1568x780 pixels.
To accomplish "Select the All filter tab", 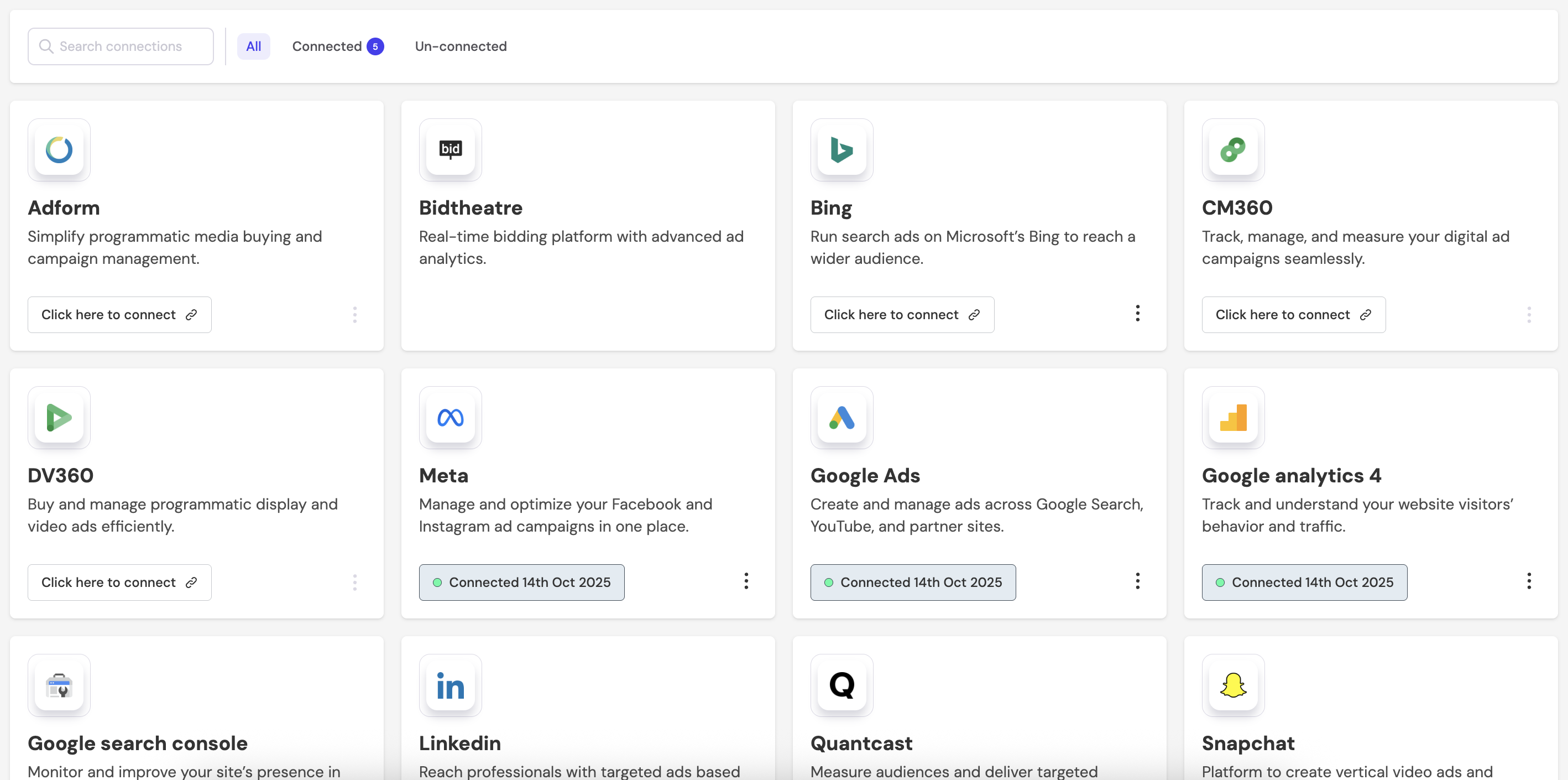I will coord(253,46).
